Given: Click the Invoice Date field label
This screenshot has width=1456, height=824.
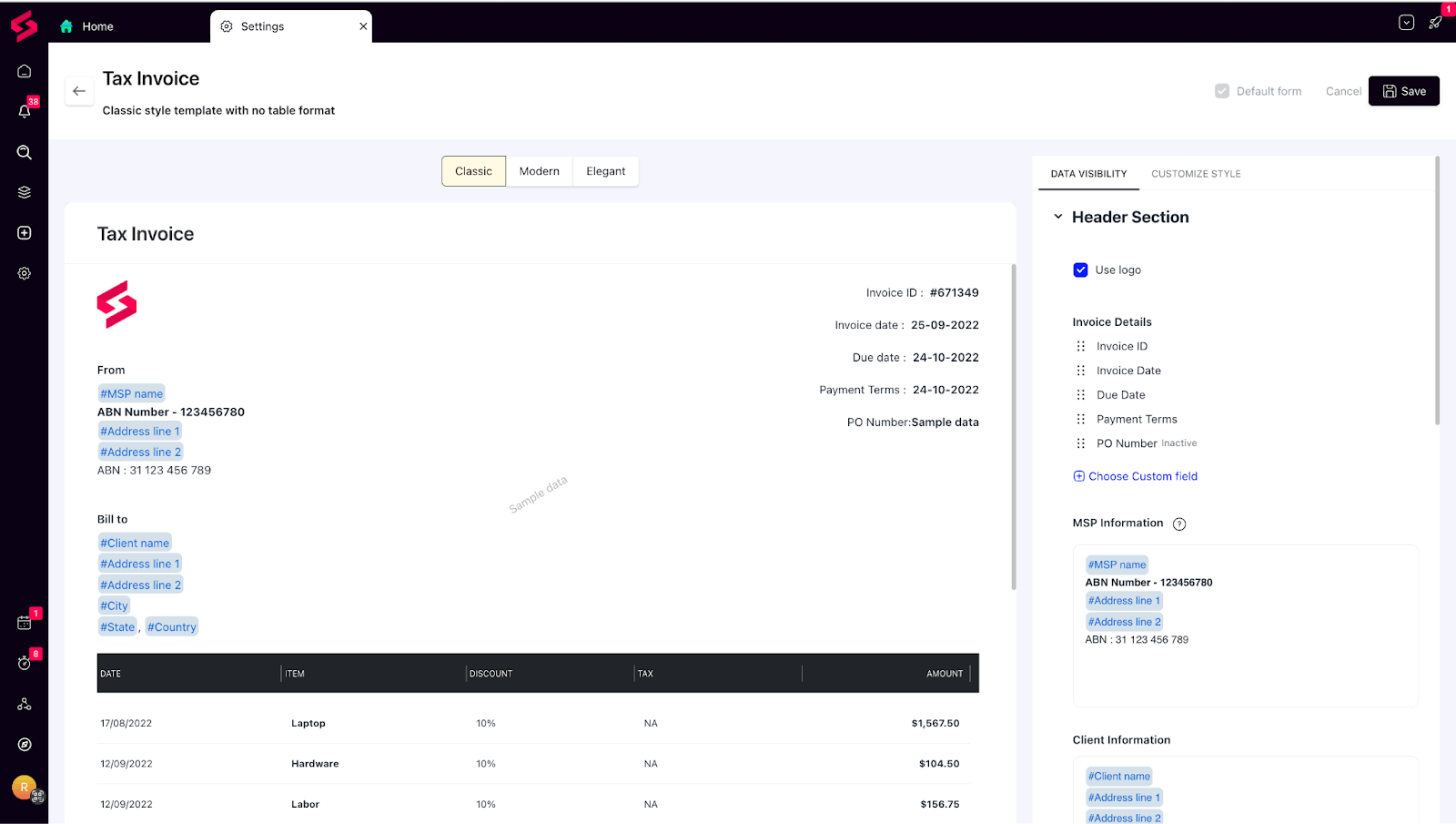Looking at the screenshot, I should pos(1129,371).
